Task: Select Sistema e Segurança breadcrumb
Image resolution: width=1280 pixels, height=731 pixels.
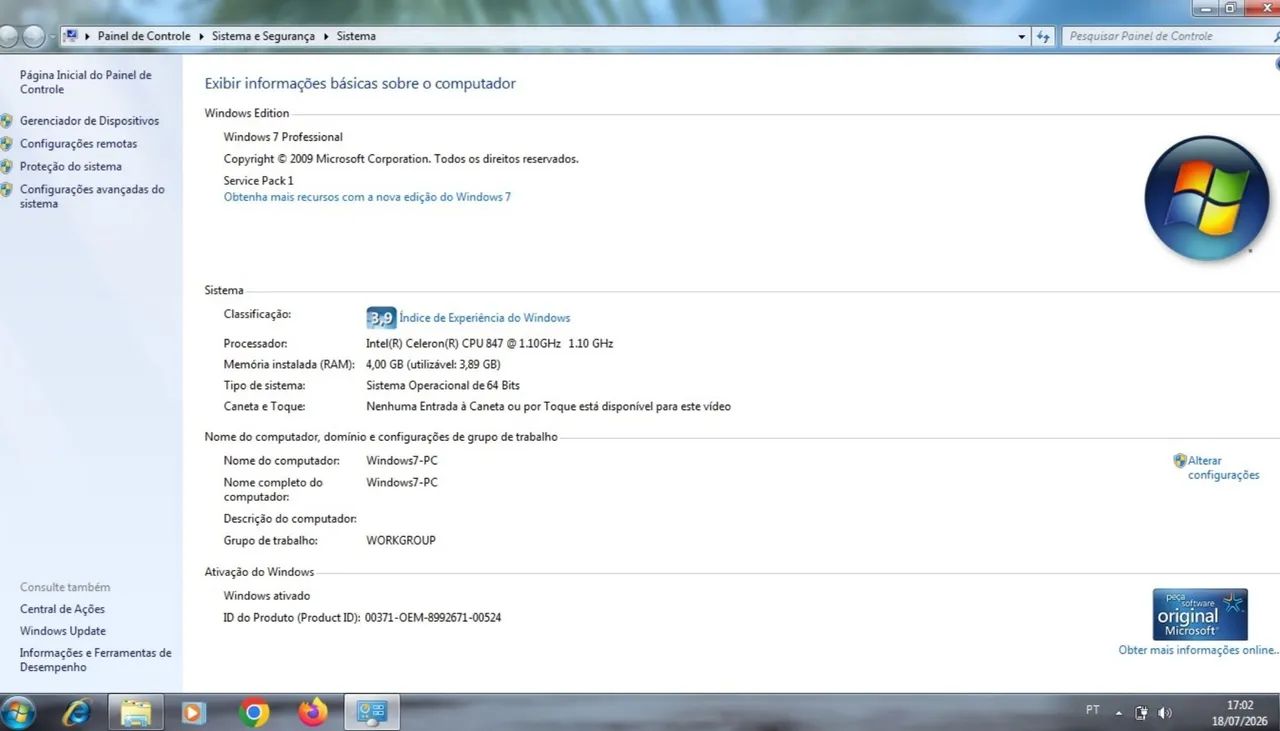Action: click(x=263, y=36)
